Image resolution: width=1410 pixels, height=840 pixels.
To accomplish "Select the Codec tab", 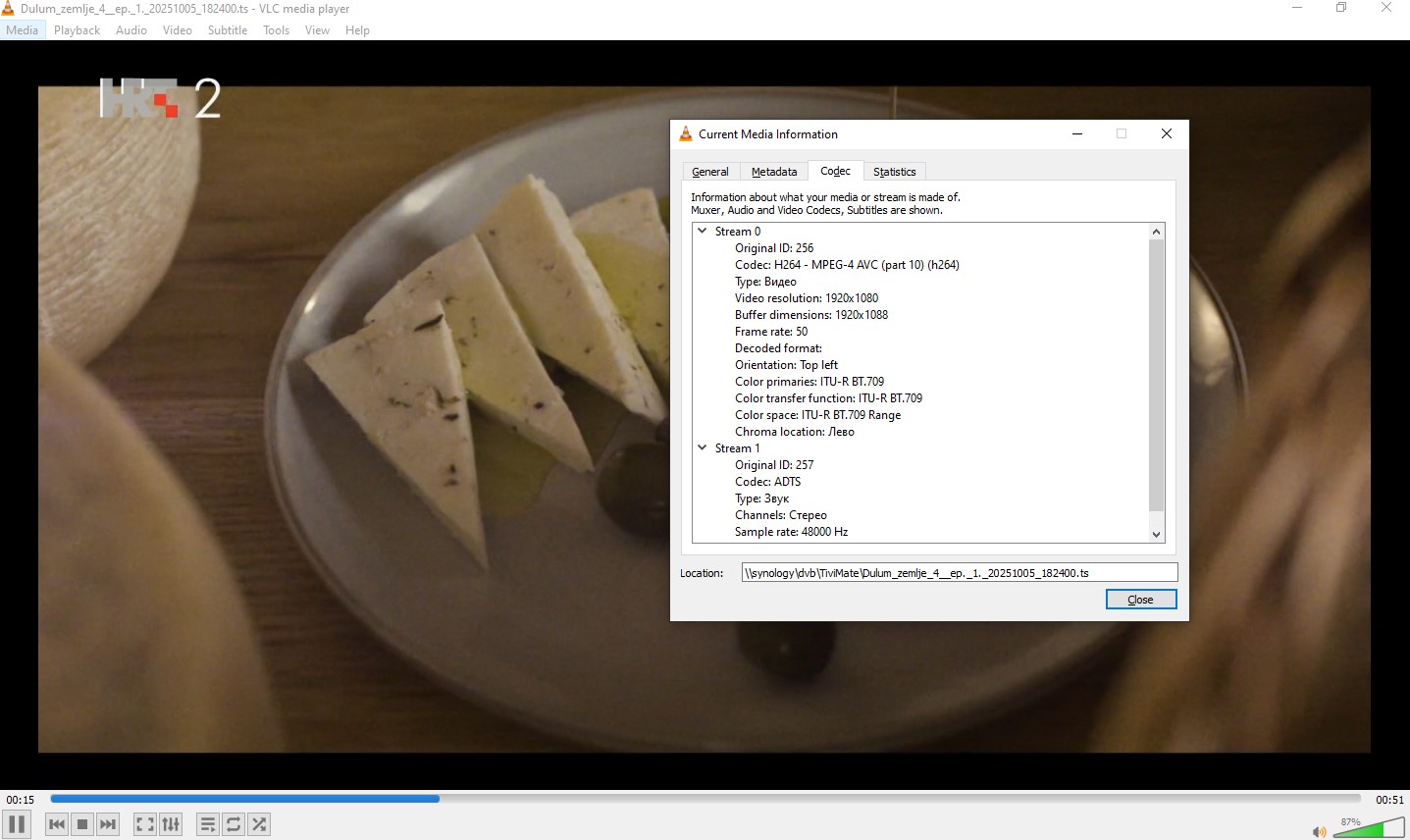I will pos(835,171).
